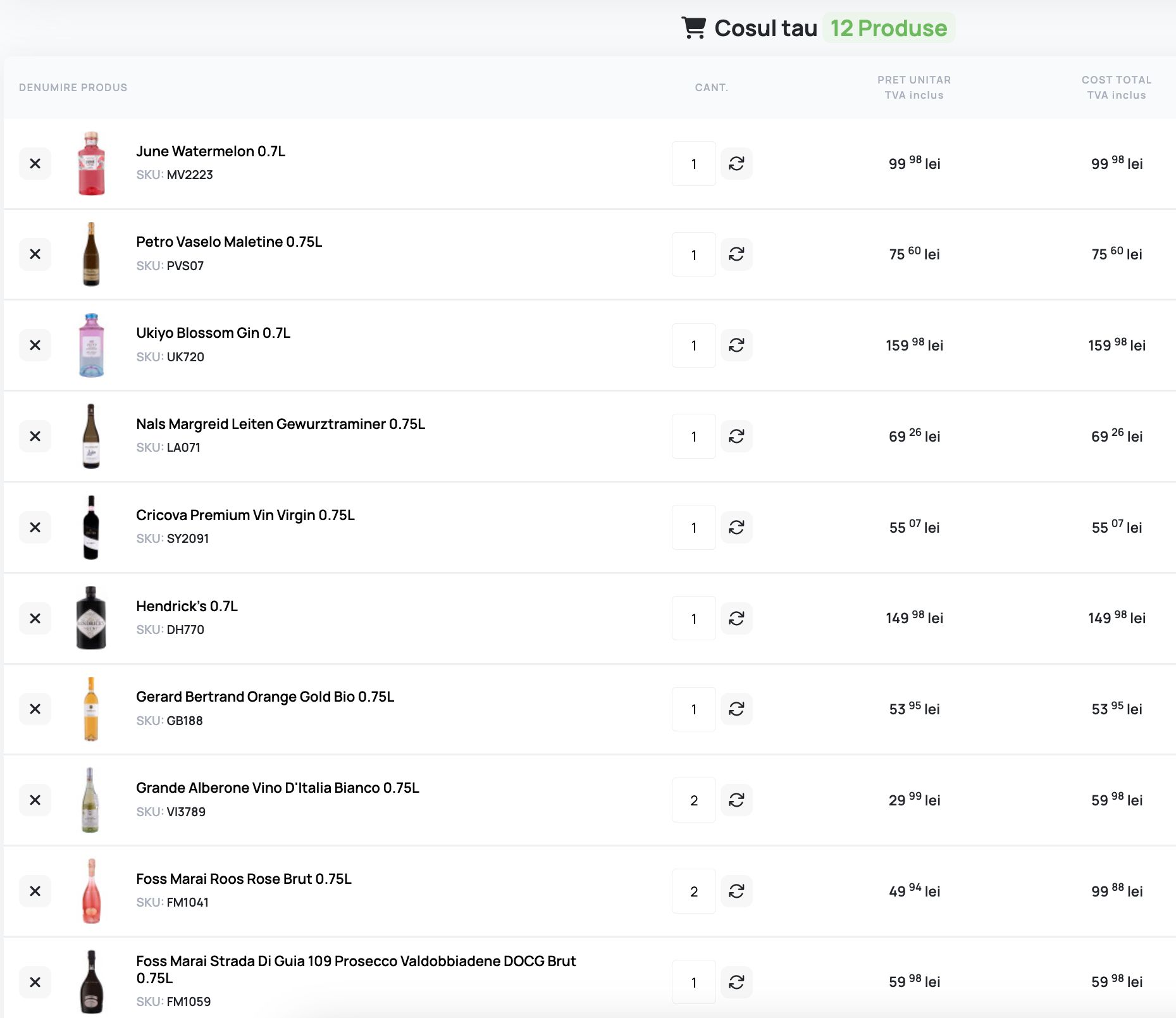Edit quantity 2 for Grande Alberone Bianco
The height and width of the screenshot is (1018, 1176).
pyautogui.click(x=694, y=800)
